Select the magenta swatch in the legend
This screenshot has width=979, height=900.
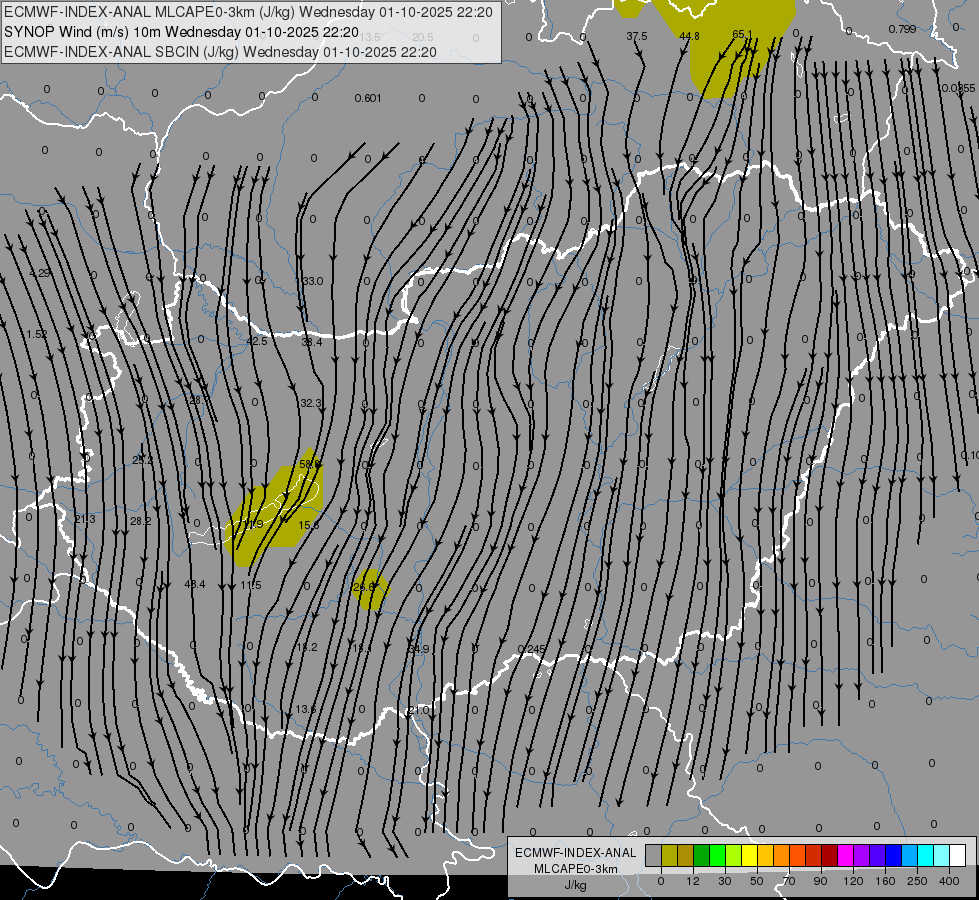click(845, 855)
